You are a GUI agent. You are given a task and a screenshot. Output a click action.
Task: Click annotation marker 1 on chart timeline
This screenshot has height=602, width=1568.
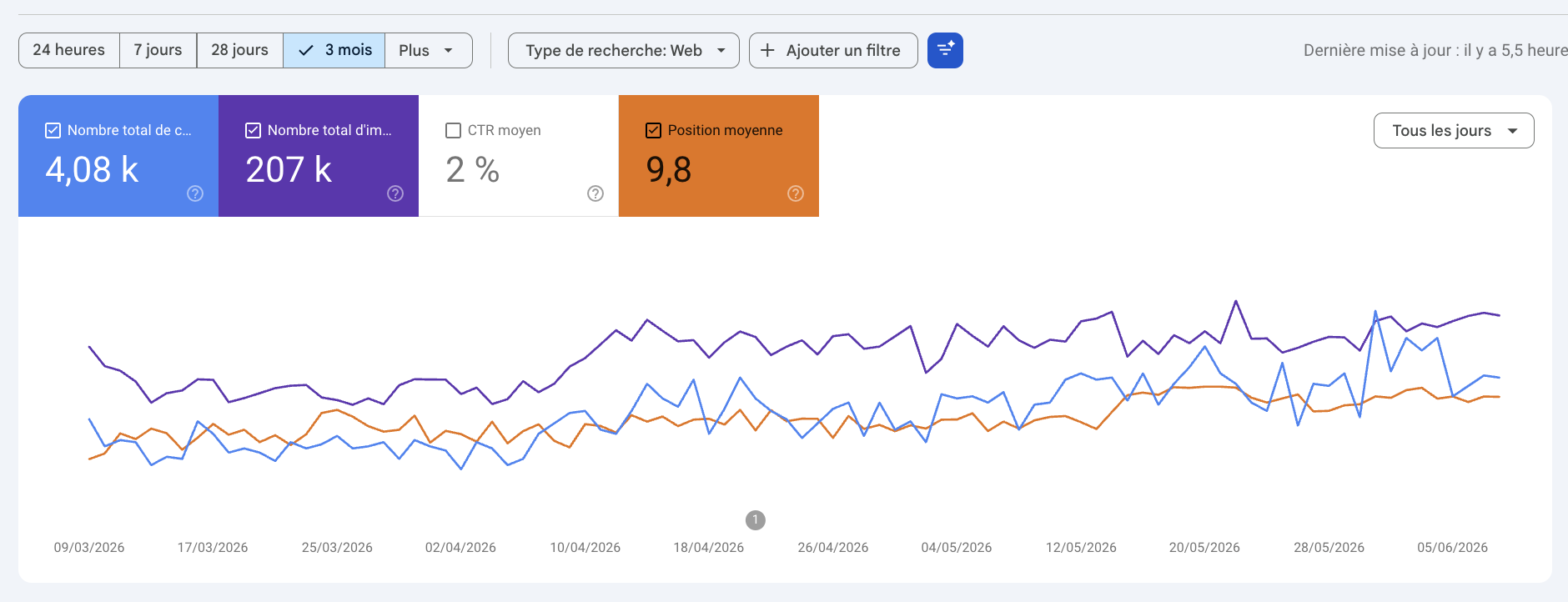point(756,520)
